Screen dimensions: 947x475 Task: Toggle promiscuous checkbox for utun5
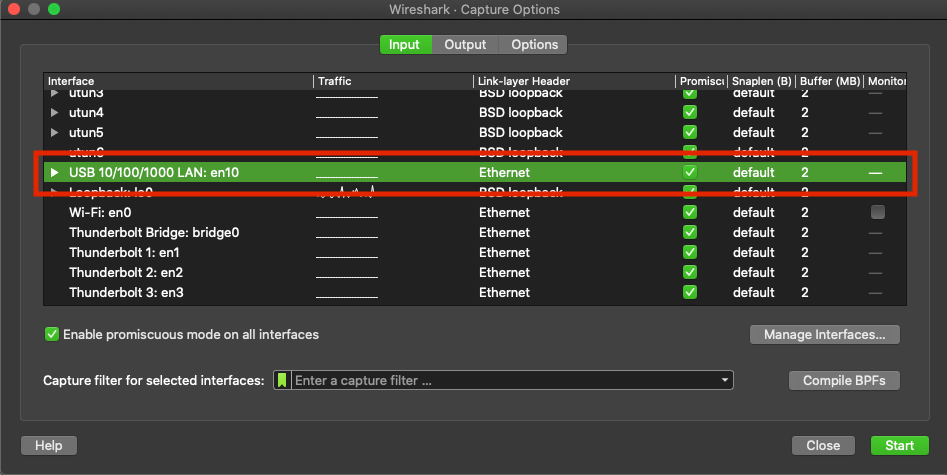point(690,132)
